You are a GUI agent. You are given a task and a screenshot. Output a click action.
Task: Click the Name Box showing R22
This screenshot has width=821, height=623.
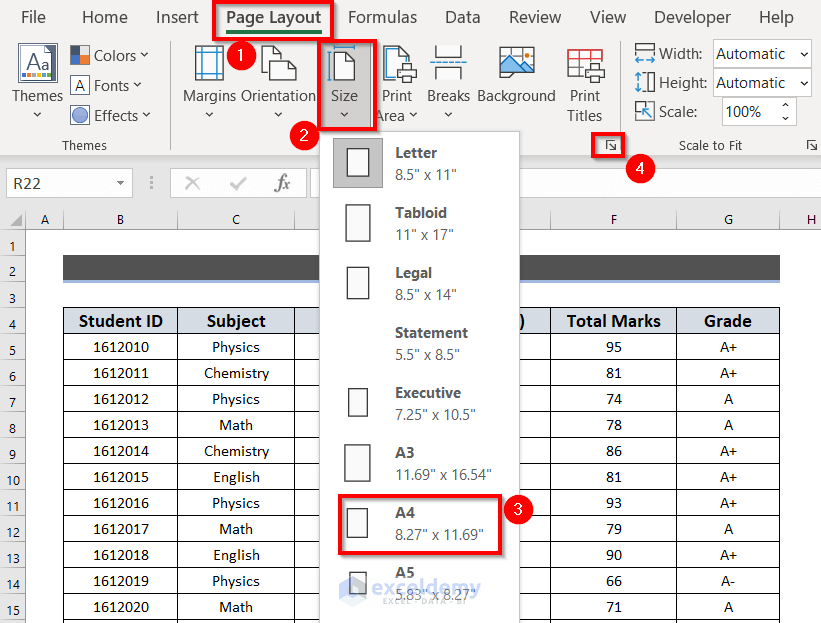point(61,183)
